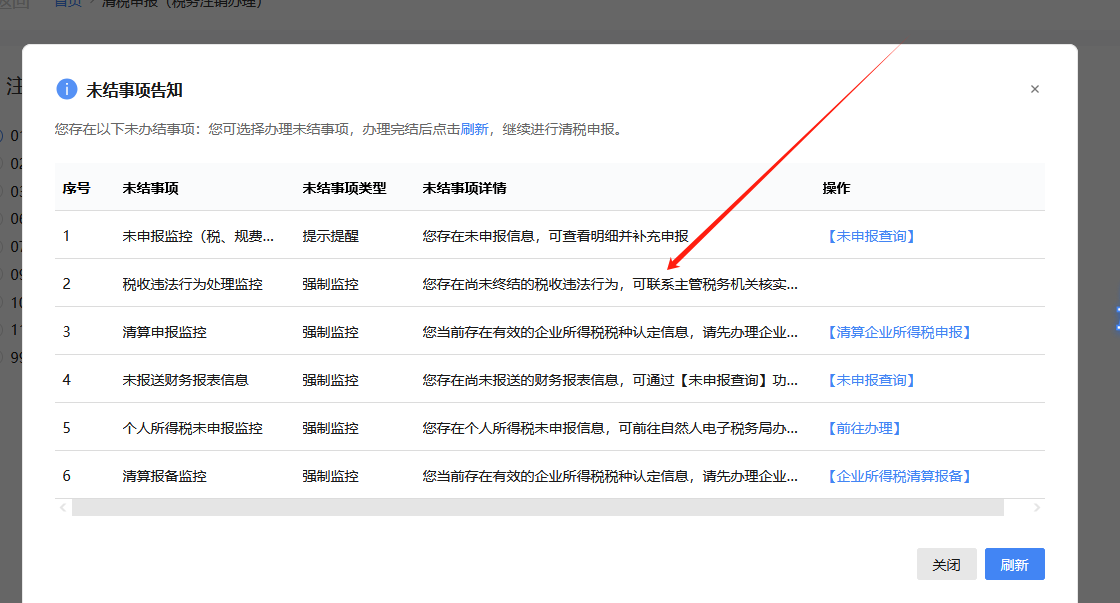Image resolution: width=1120 pixels, height=603 pixels.
Task: Select the 提示提醒 type cell
Action: pyautogui.click(x=330, y=236)
